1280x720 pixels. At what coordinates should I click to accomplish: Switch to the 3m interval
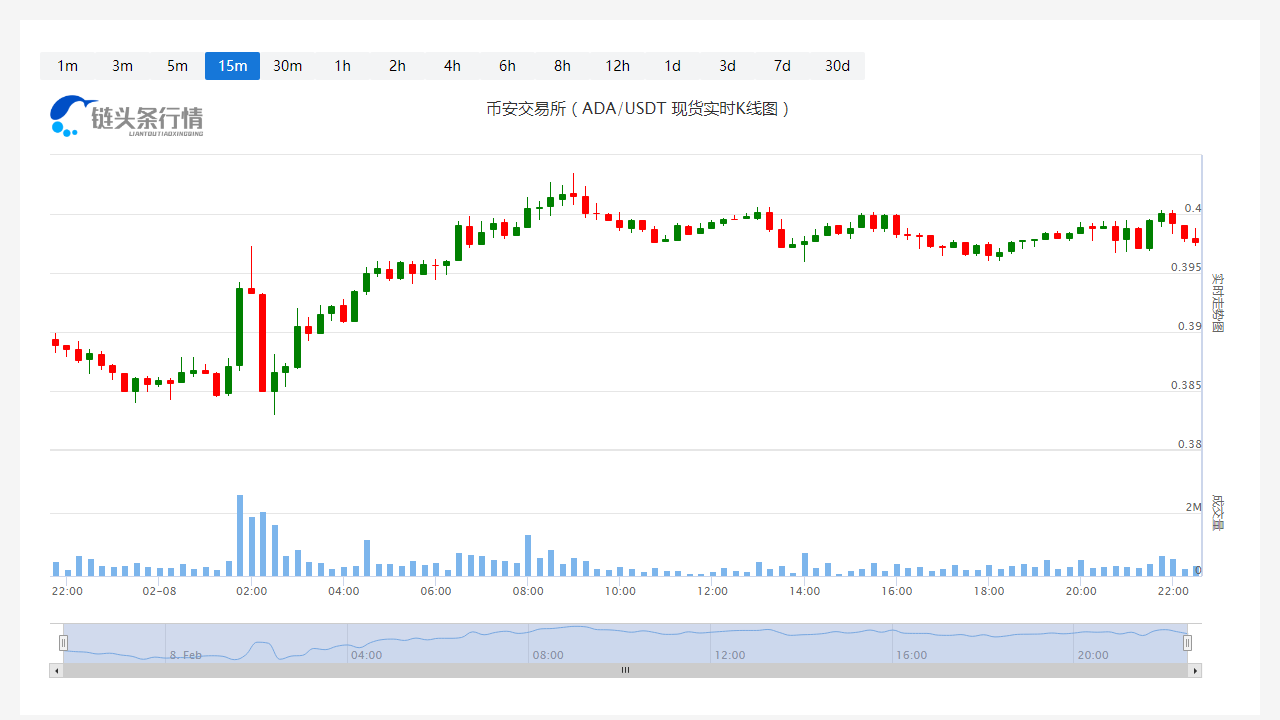(x=122, y=66)
